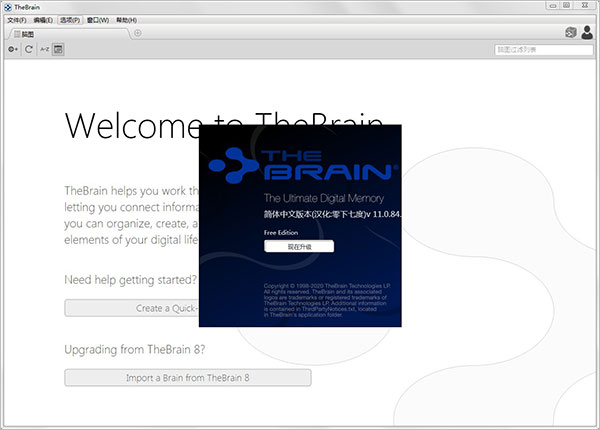Click the 'The Ultimate Digital Memory' tagline
Image resolution: width=600 pixels, height=430 pixels.
click(x=324, y=198)
